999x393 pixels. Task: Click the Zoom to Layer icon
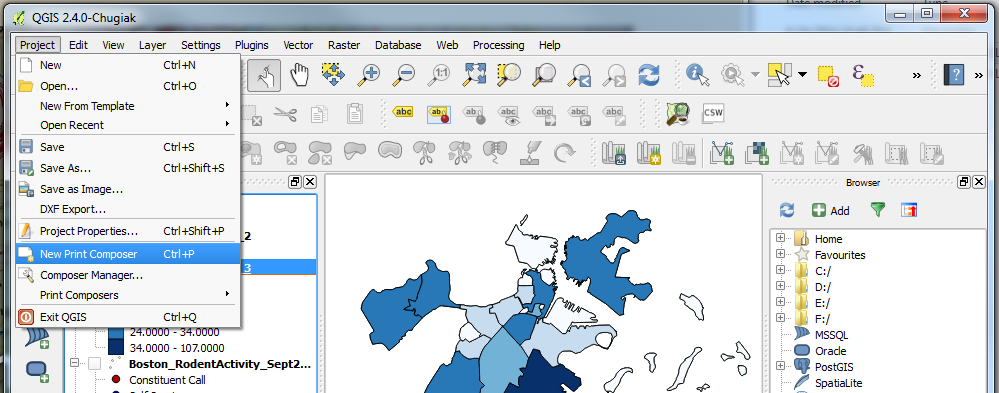pos(544,75)
